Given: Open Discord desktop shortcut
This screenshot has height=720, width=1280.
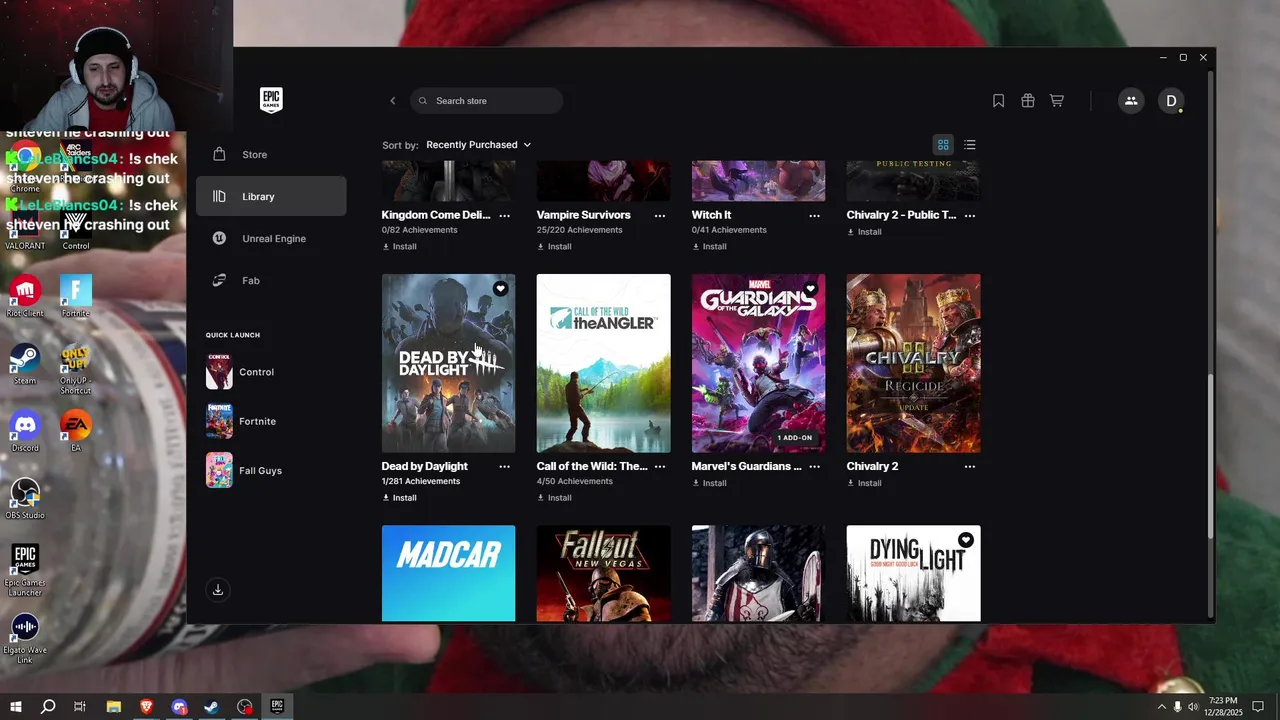Looking at the screenshot, I should click(25, 431).
